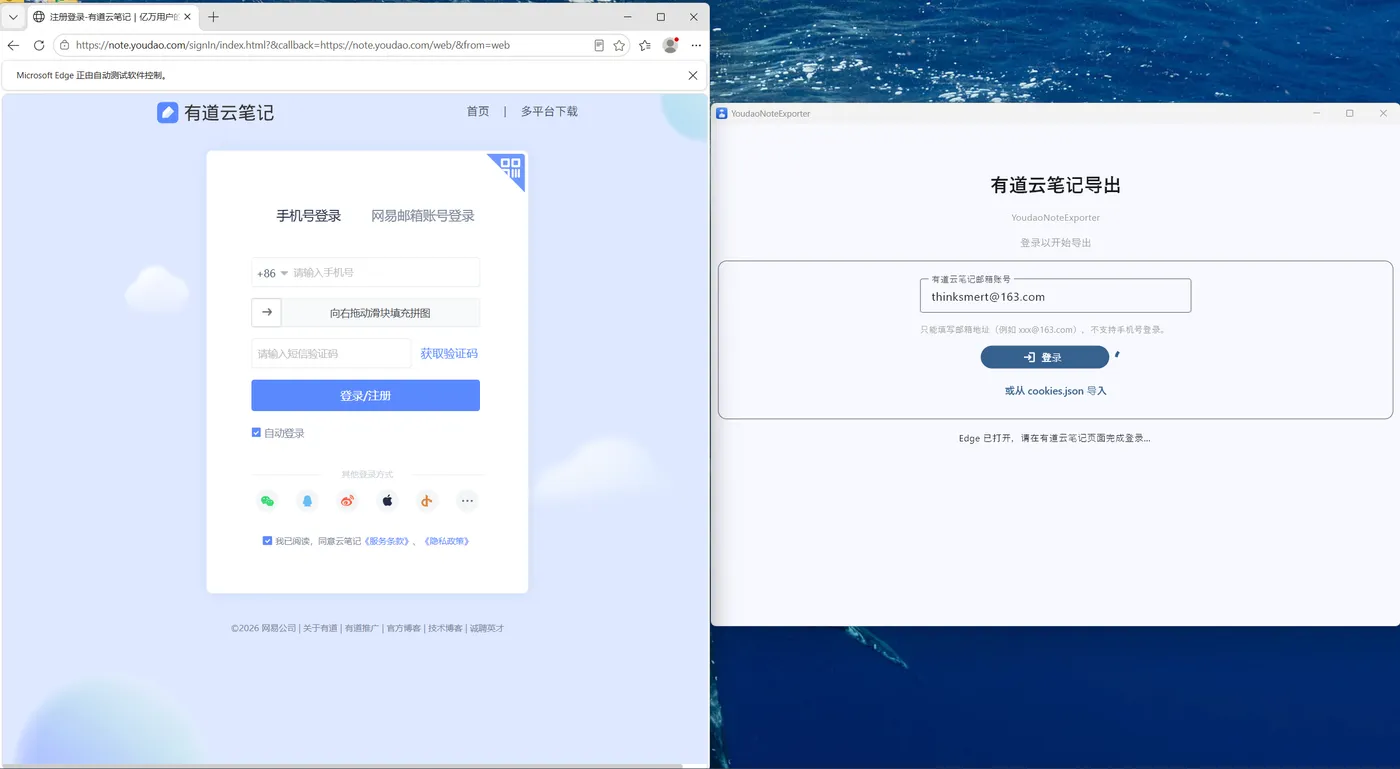This screenshot has height=769, width=1400.
Task: Open 诚聘英才 footer link
Action: pyautogui.click(x=487, y=628)
